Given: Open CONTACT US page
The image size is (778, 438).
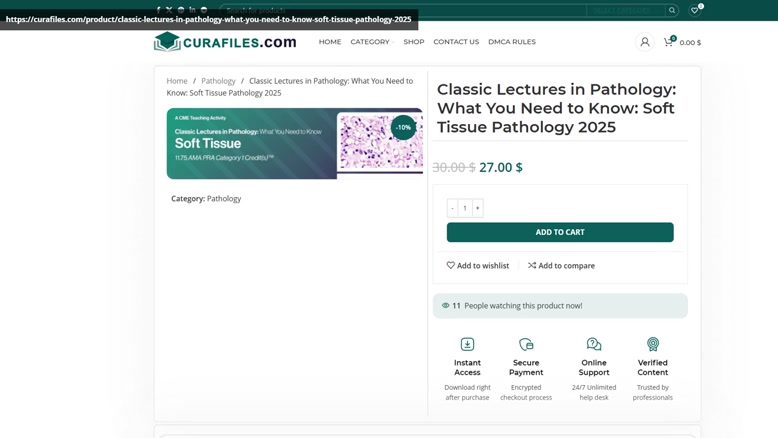Looking at the screenshot, I should [x=456, y=42].
